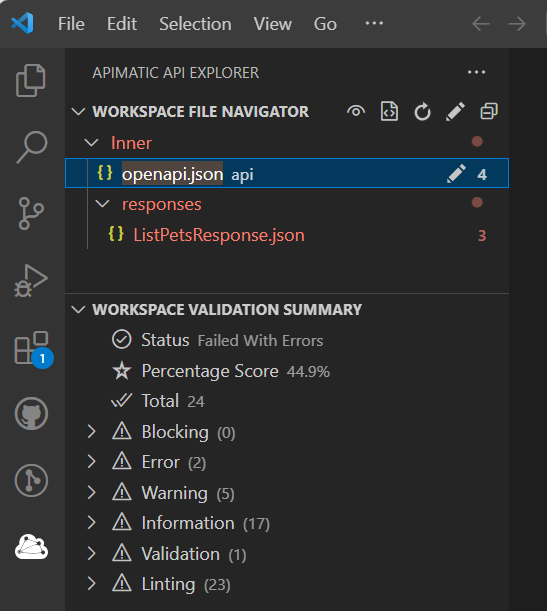Open the Search view in activity bar

pyautogui.click(x=32, y=147)
